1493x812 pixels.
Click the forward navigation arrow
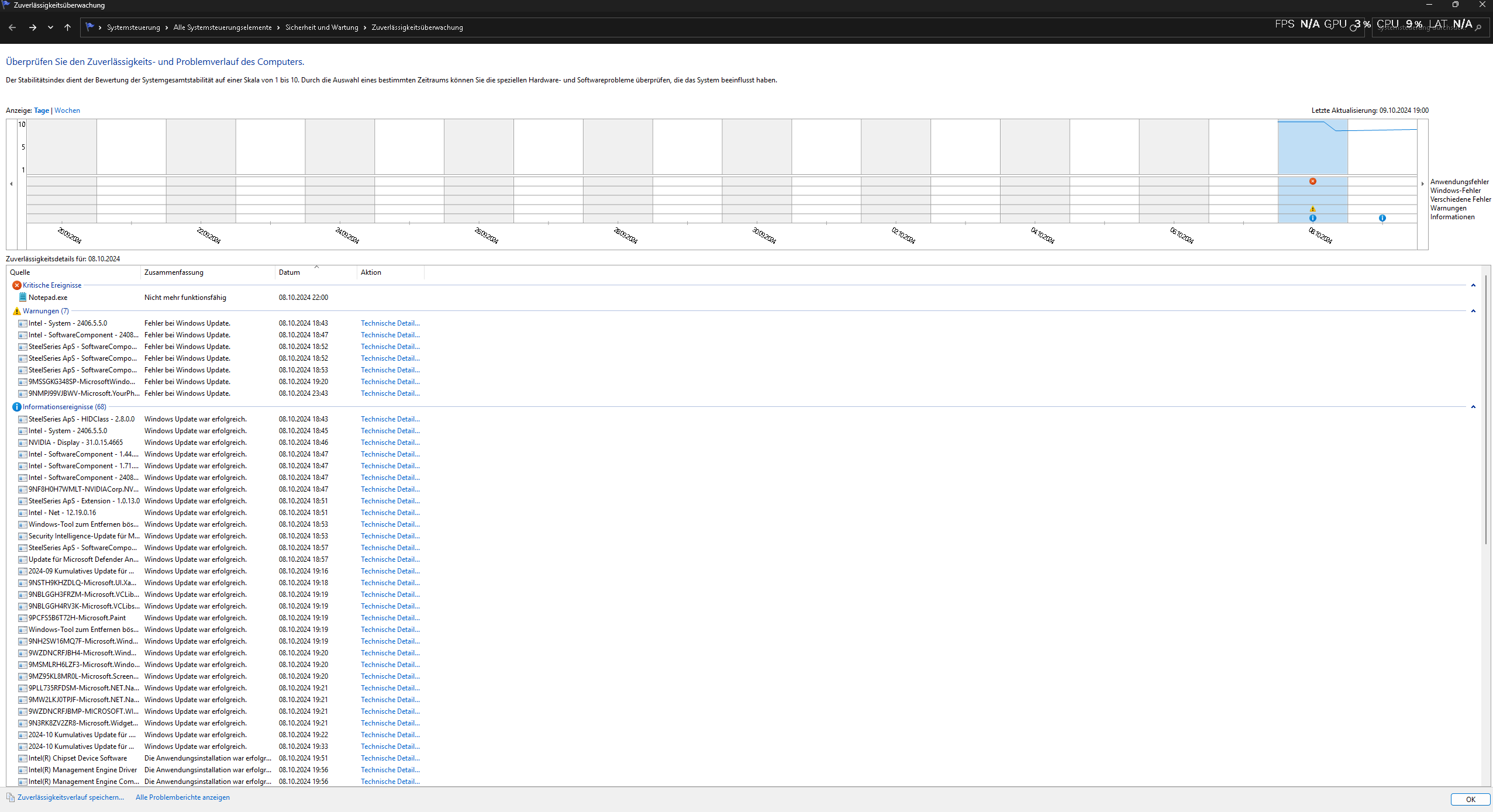[33, 27]
